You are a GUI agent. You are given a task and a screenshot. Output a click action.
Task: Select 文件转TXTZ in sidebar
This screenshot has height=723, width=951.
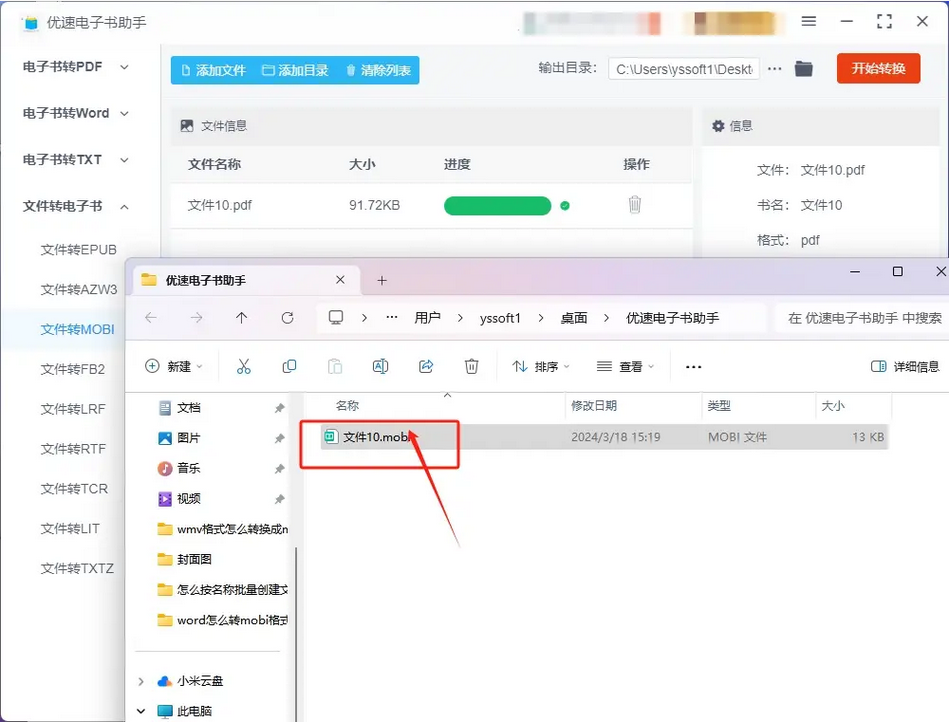click(x=77, y=568)
